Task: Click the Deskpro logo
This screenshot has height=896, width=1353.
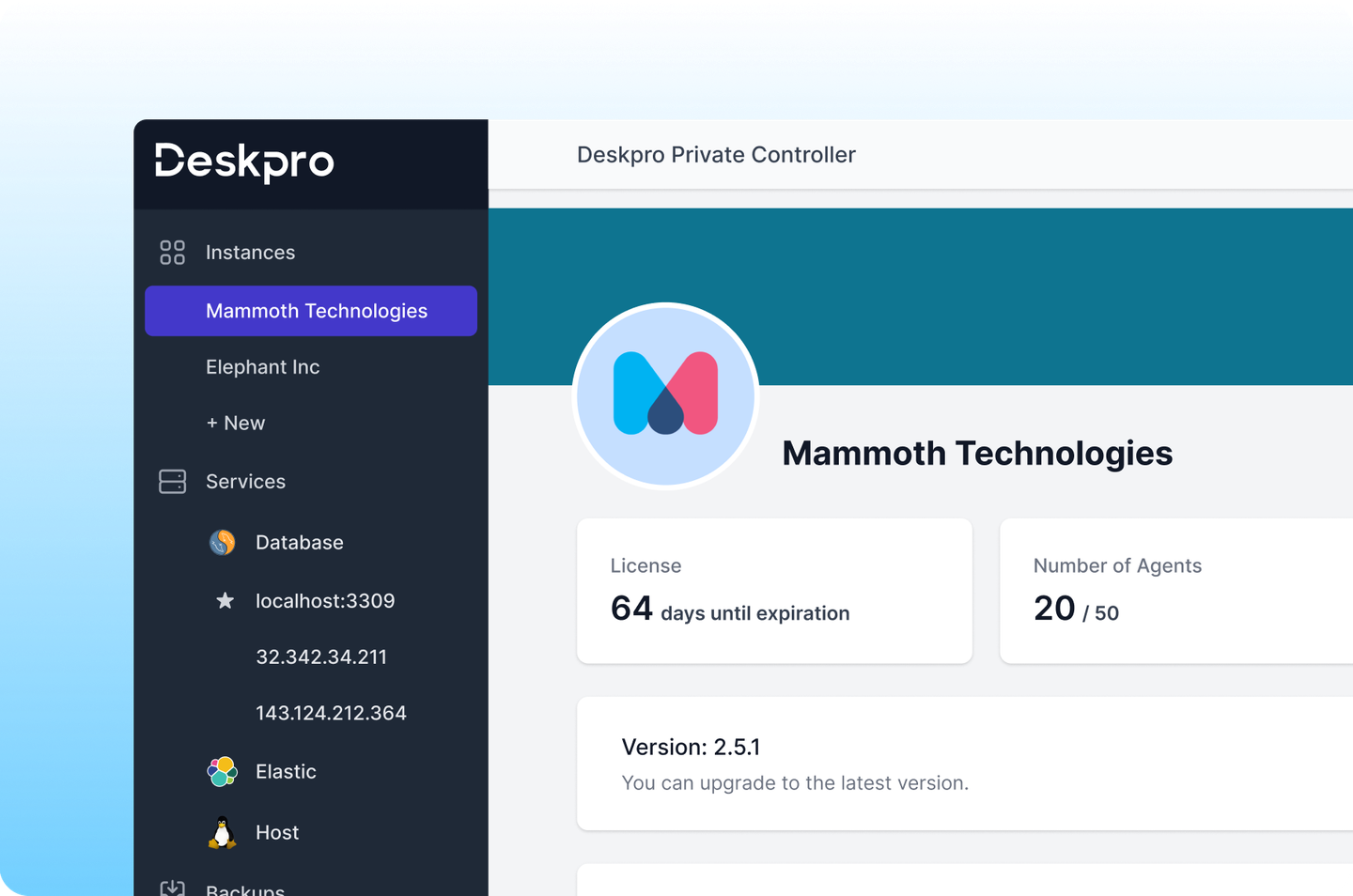Action: click(244, 162)
